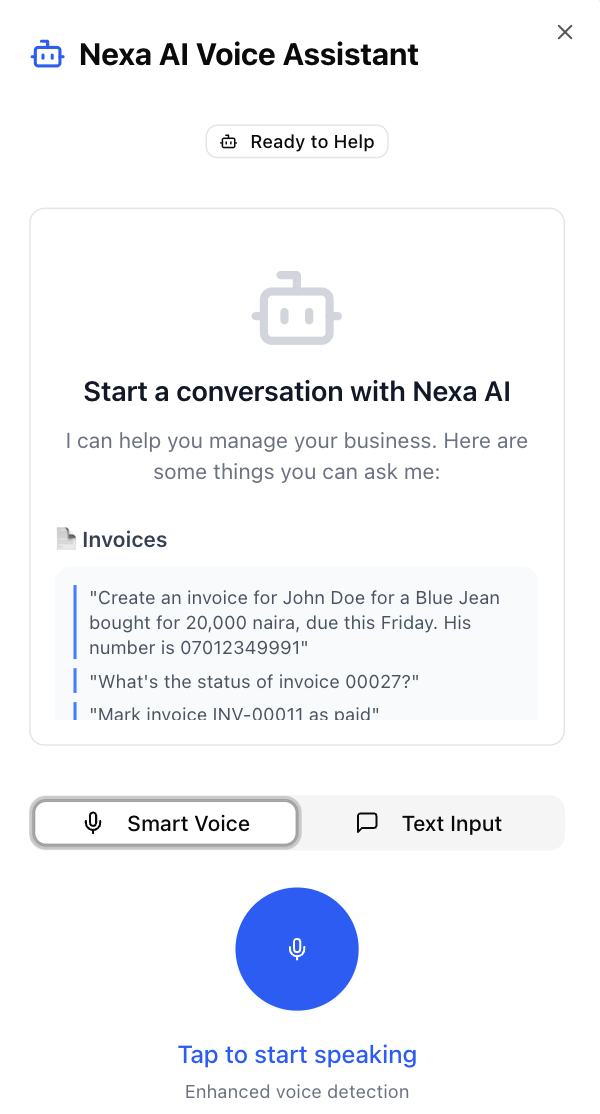Click the 'Tap to start speaking' link

pyautogui.click(x=297, y=1054)
